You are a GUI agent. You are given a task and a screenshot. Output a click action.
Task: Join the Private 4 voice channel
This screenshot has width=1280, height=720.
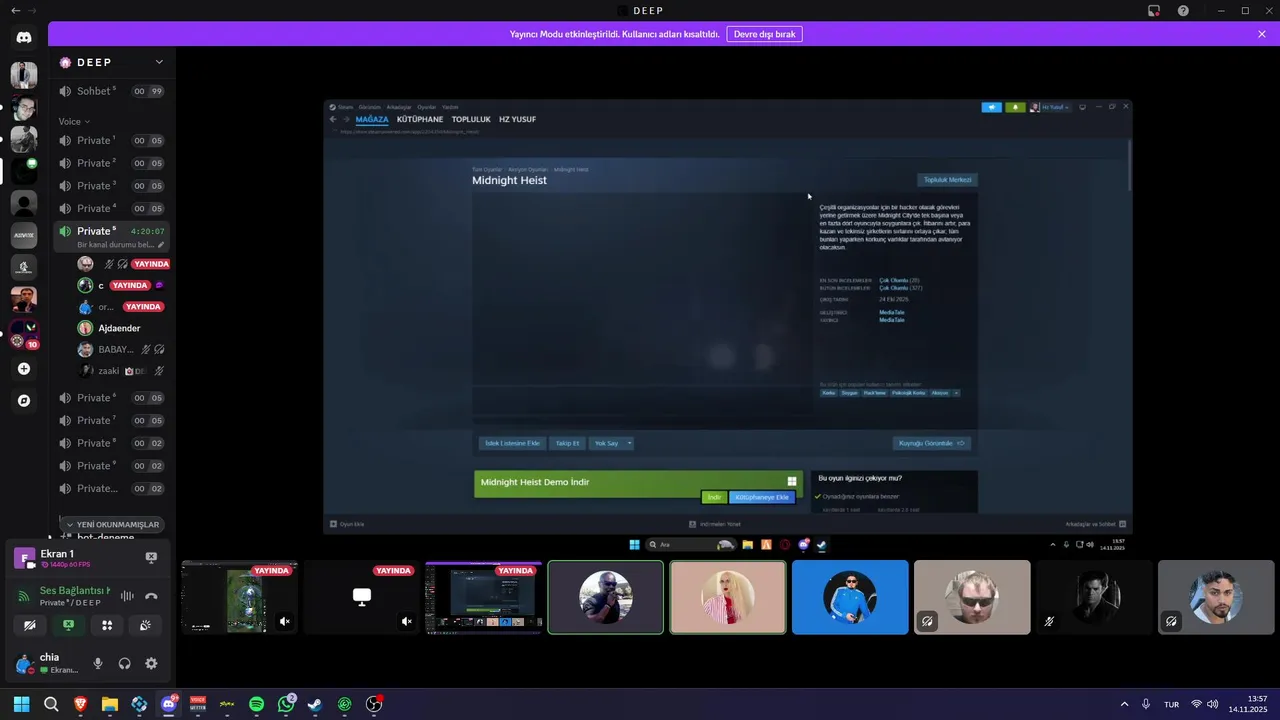click(x=110, y=208)
